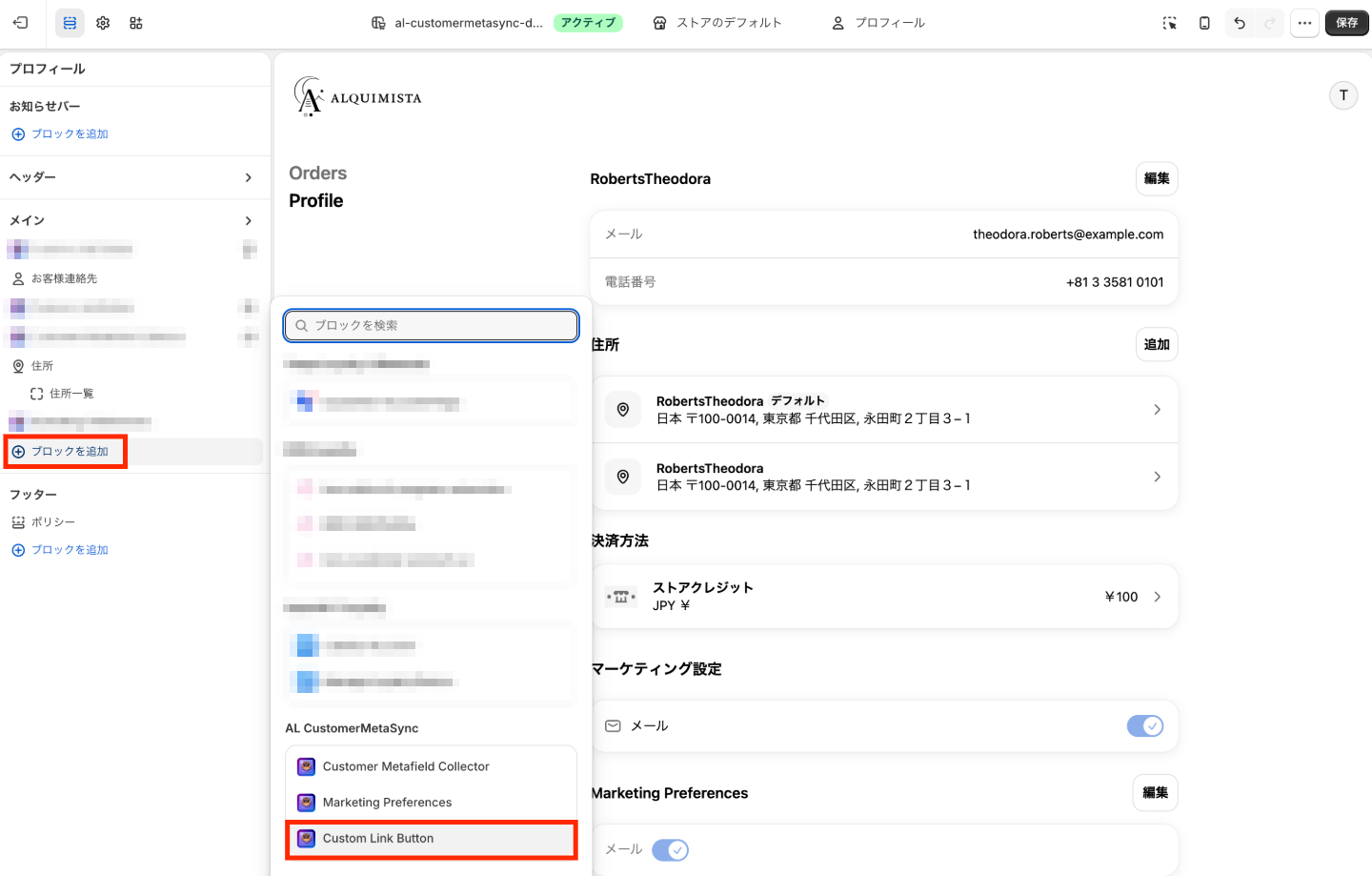
Task: Expand the ヘッダー section chevron
Action: point(249,177)
